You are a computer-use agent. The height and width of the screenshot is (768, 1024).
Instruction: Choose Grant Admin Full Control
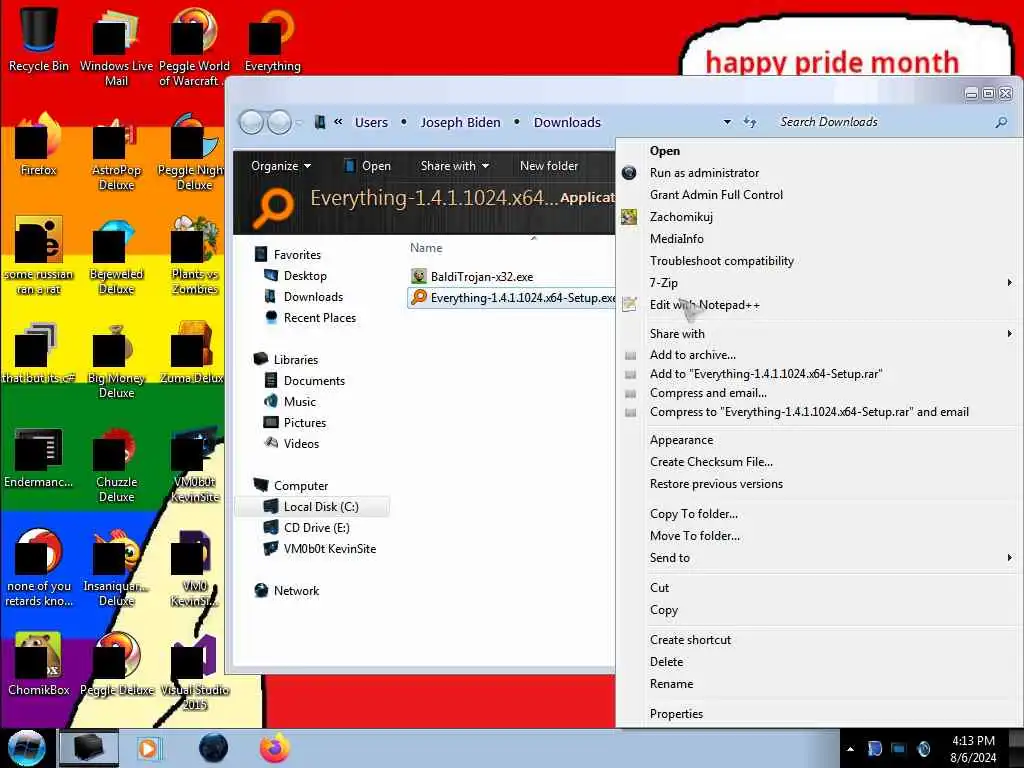coord(716,195)
